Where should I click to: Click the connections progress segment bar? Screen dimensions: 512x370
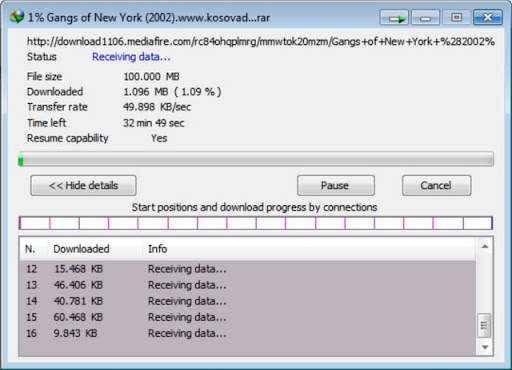(x=256, y=223)
